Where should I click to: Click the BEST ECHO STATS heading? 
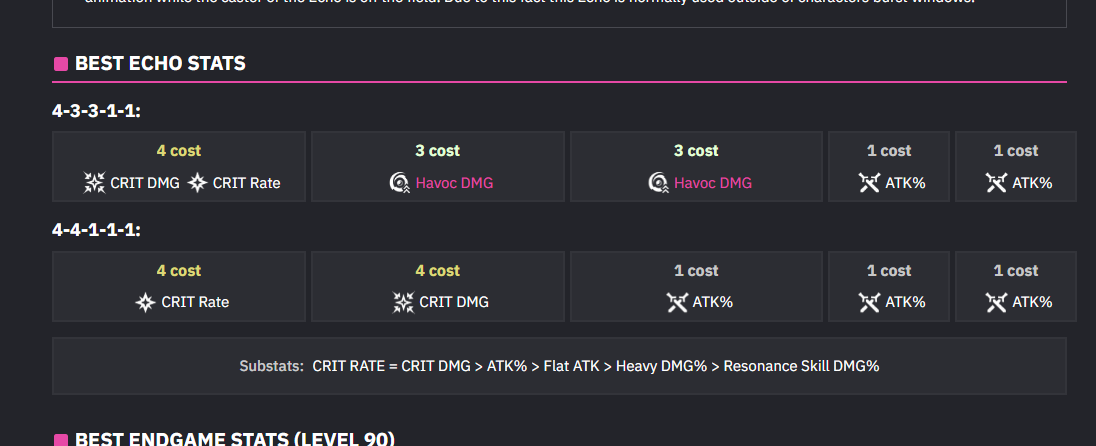click(x=160, y=64)
